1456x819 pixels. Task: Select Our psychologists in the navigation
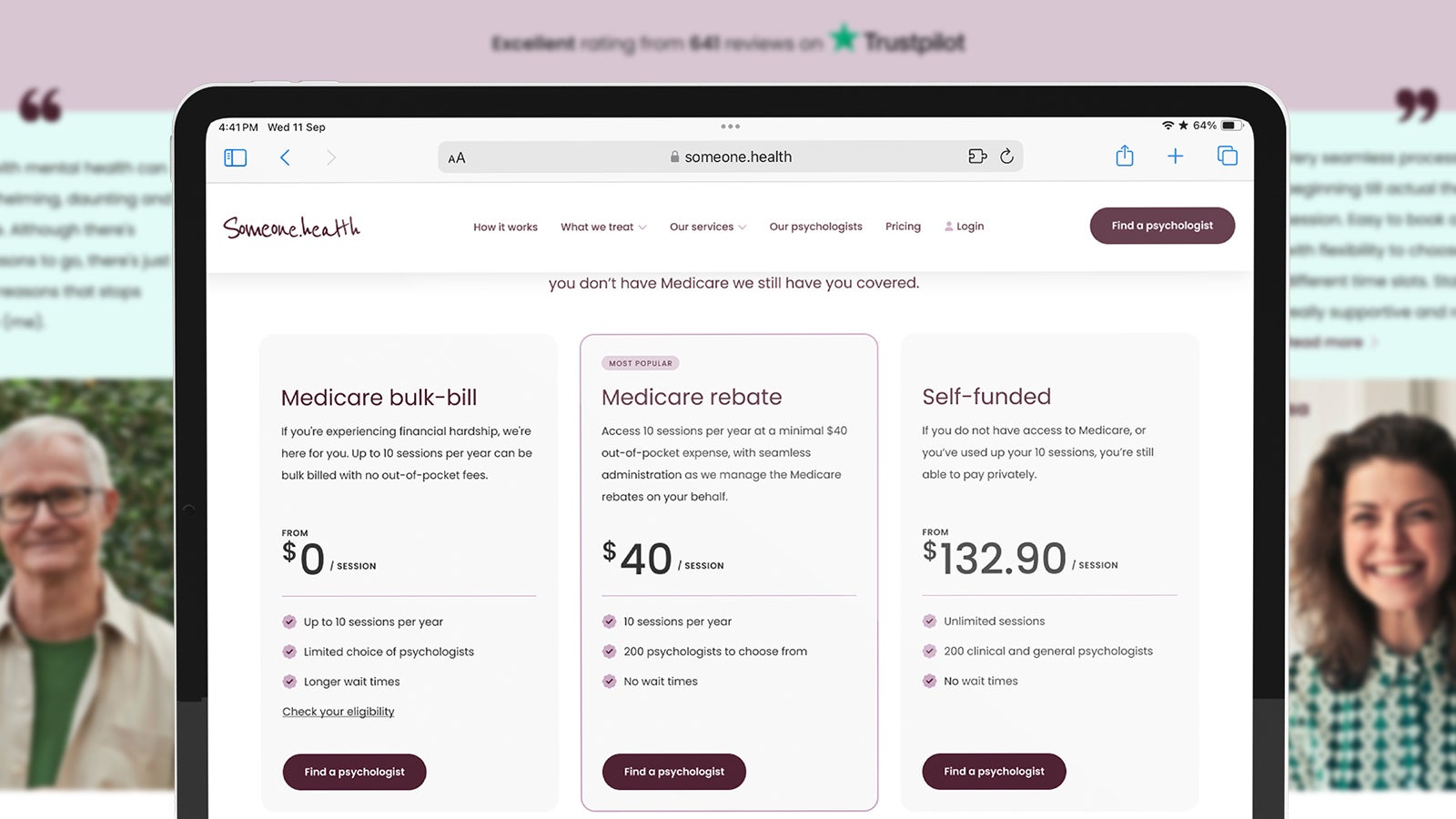pyautogui.click(x=815, y=226)
